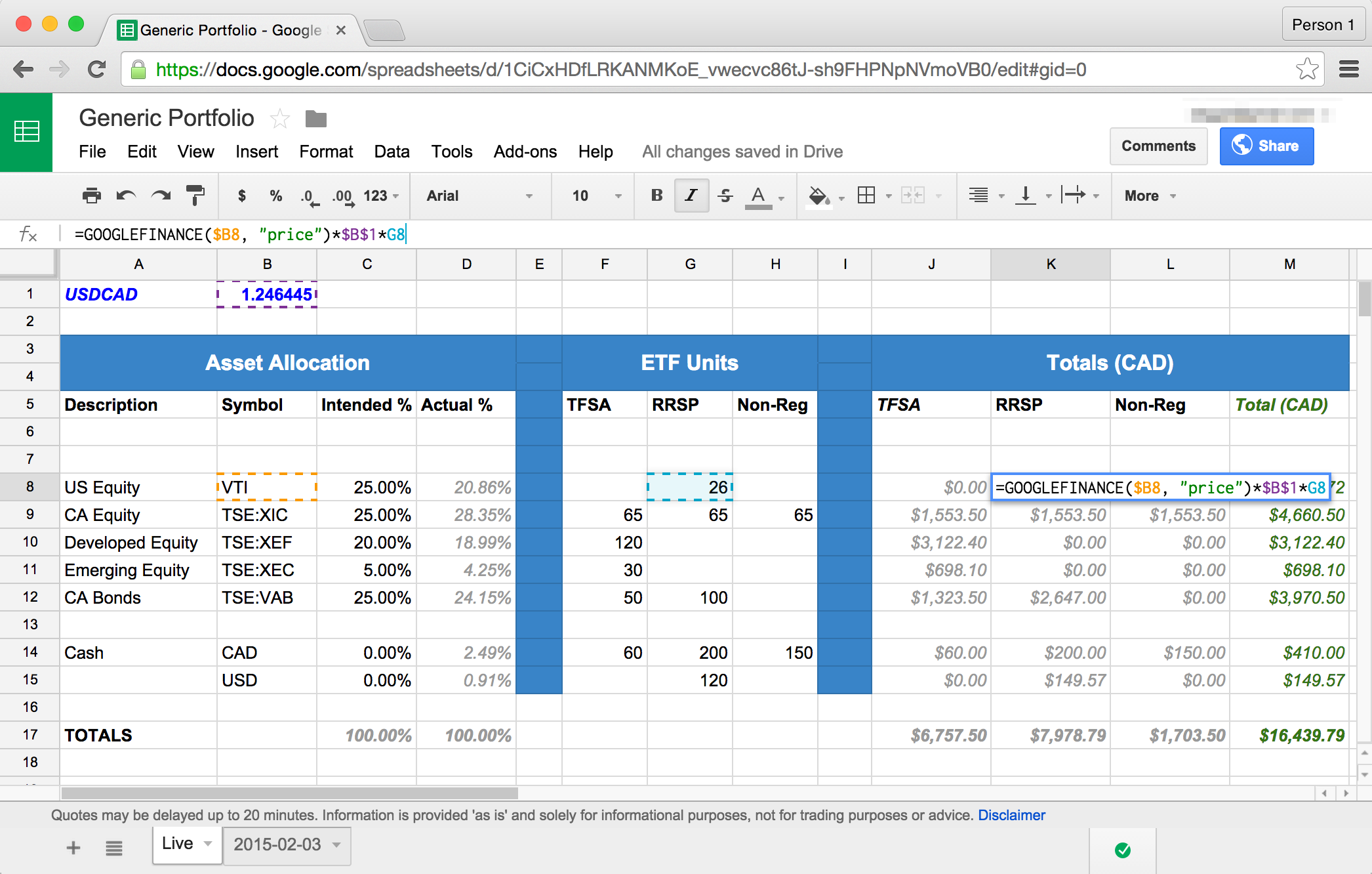Click the green checkmark status icon
The image size is (1372, 874).
click(x=1123, y=850)
